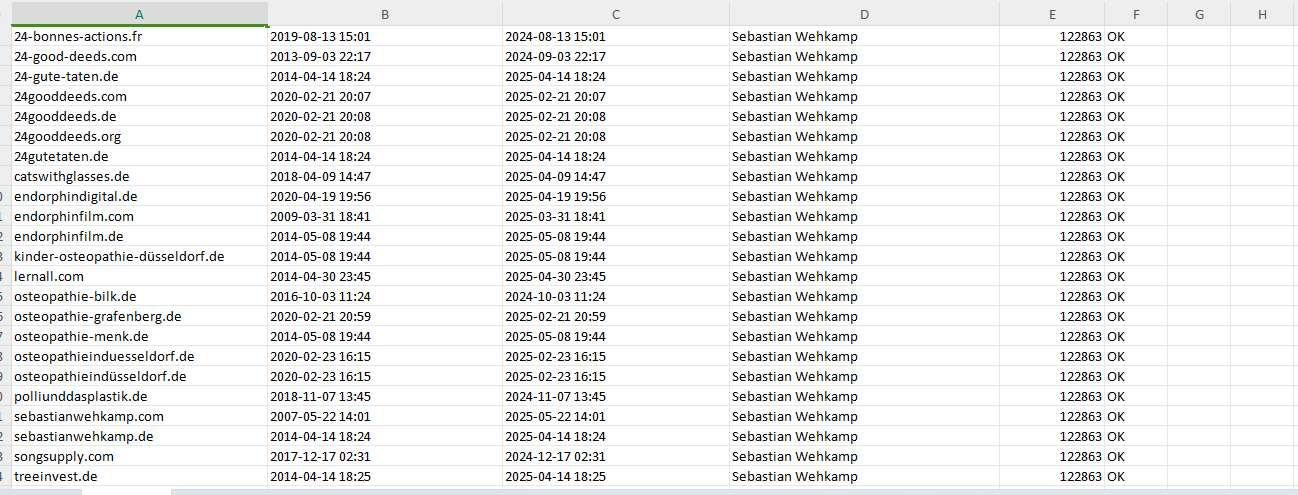Select column B header

click(385, 14)
